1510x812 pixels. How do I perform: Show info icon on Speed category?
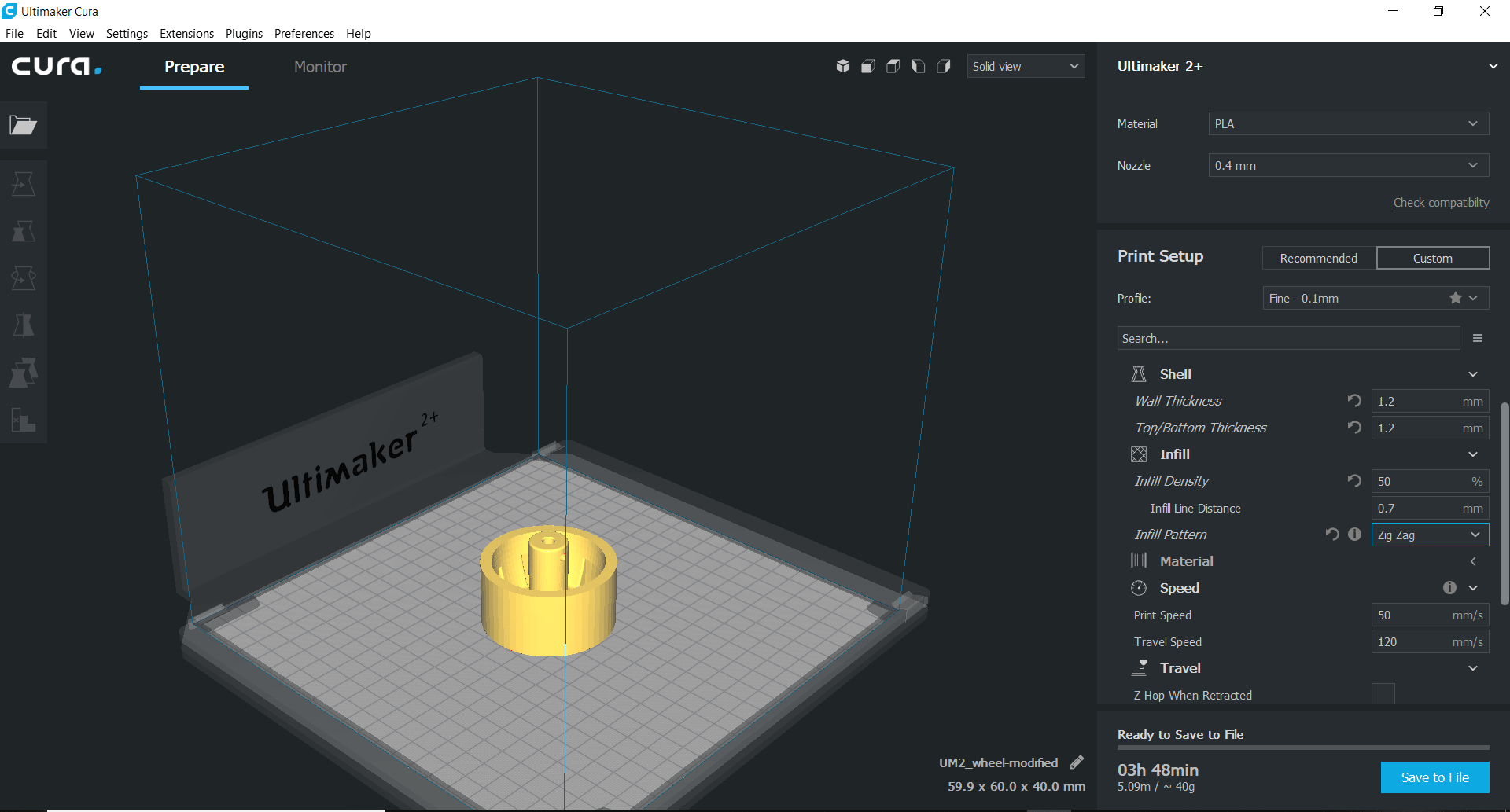point(1449,588)
